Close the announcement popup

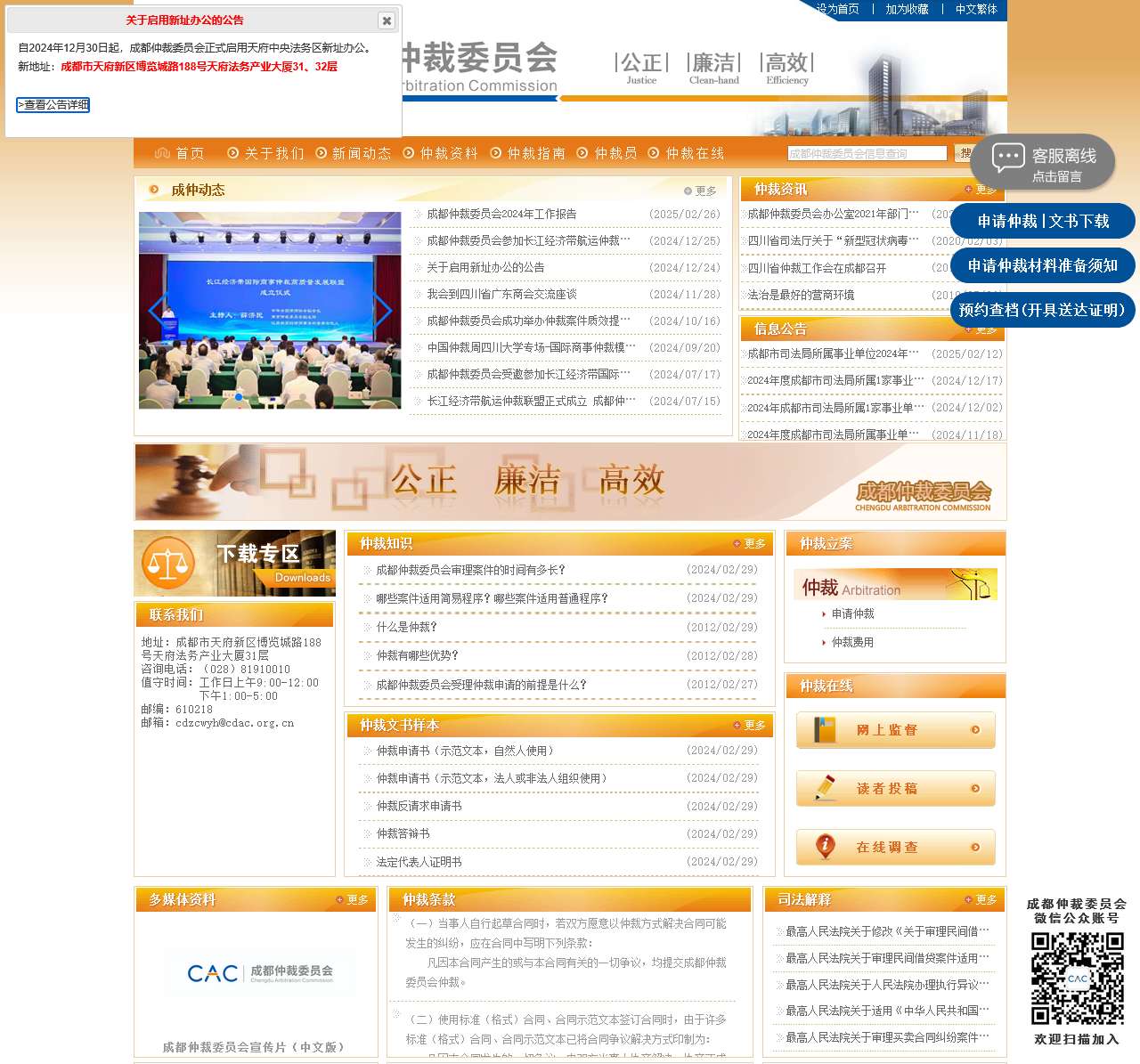[386, 20]
